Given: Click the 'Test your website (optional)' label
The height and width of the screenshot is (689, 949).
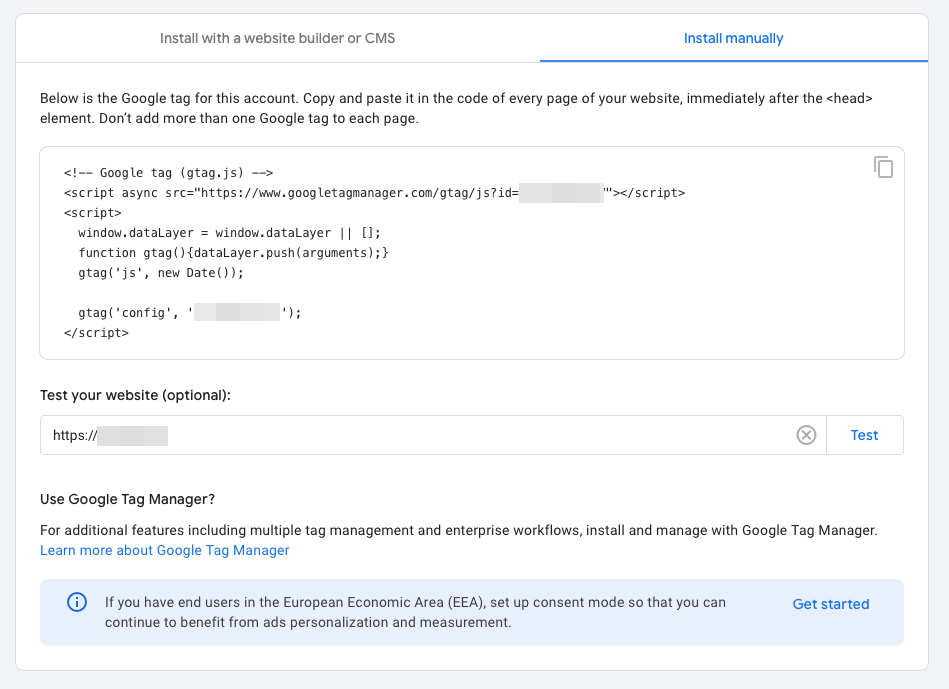Looking at the screenshot, I should [135, 395].
